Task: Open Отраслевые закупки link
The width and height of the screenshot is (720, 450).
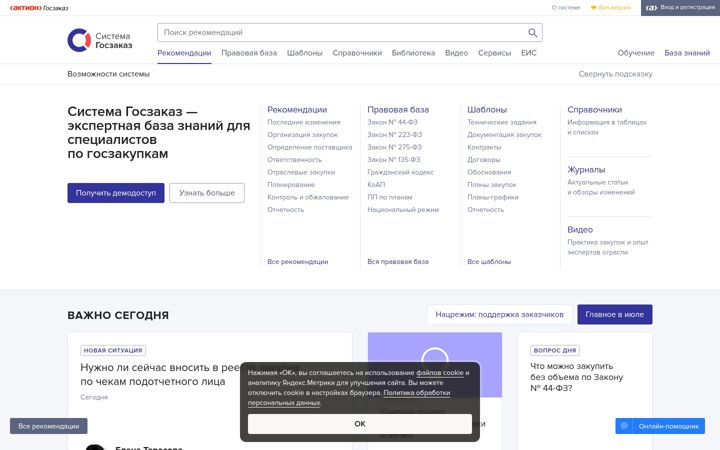Action: click(301, 172)
